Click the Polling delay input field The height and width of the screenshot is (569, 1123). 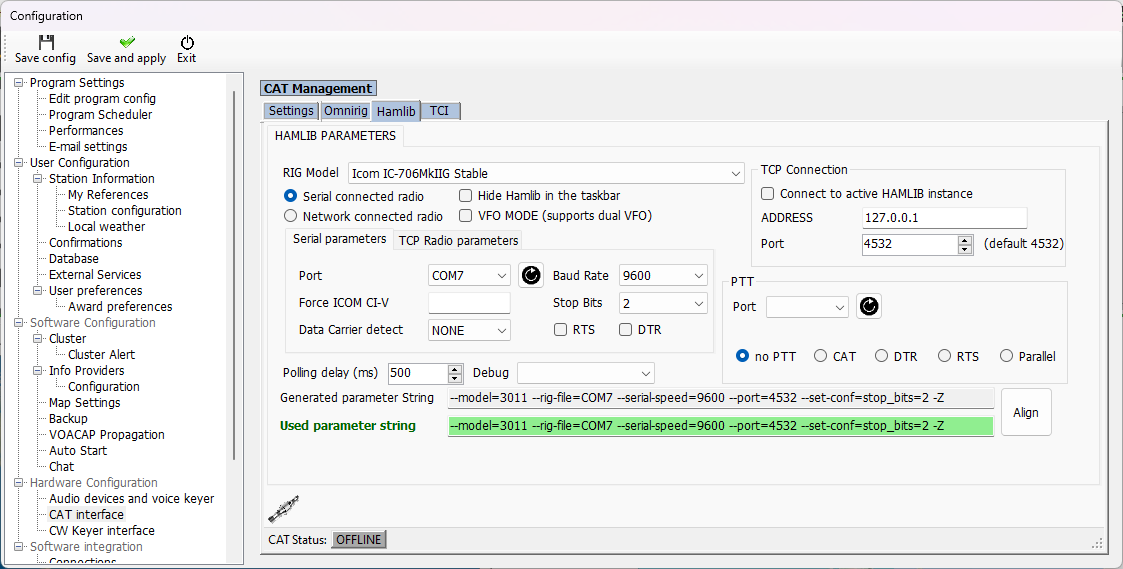tap(418, 373)
